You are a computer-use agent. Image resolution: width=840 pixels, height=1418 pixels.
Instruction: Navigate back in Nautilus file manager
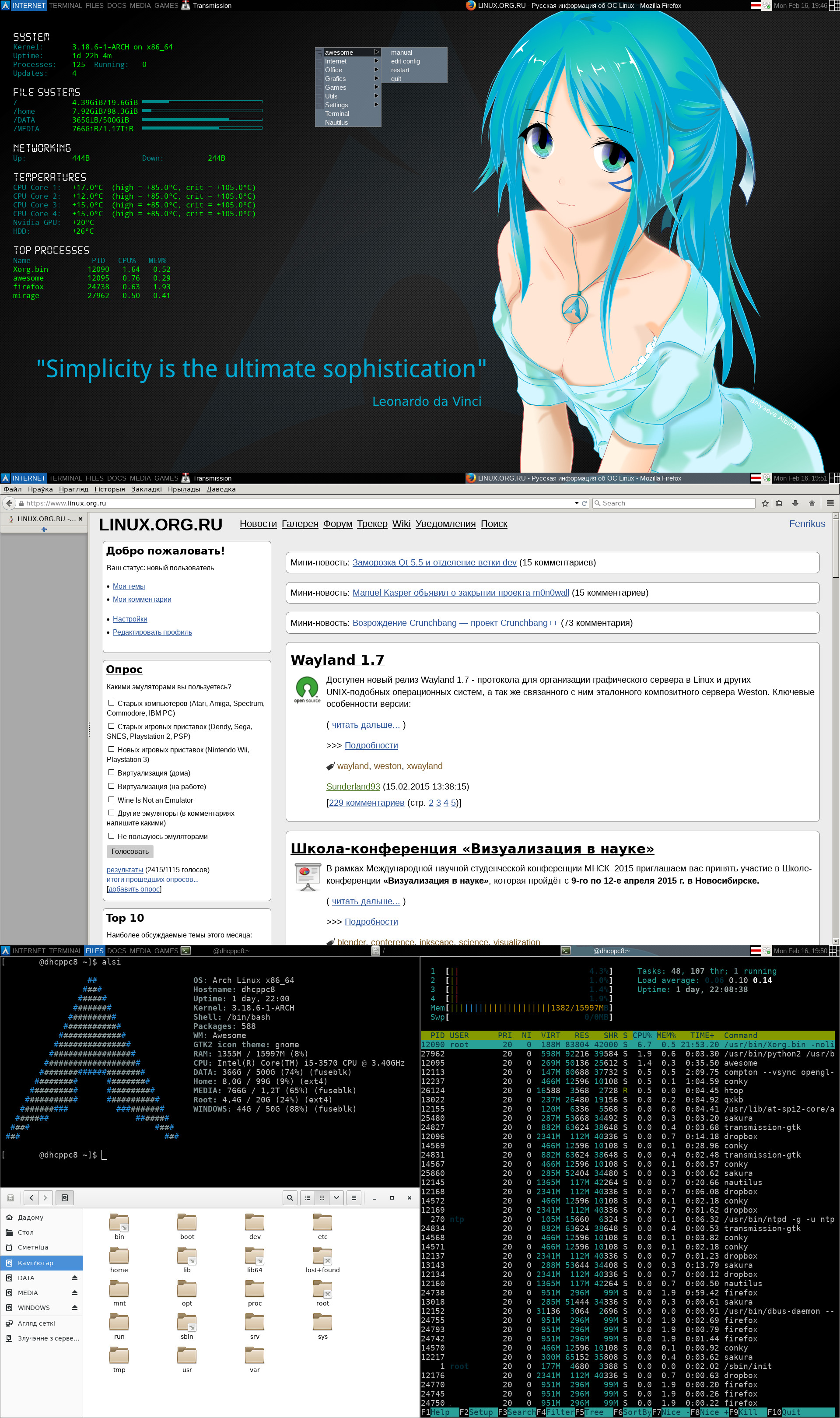pos(31,1197)
